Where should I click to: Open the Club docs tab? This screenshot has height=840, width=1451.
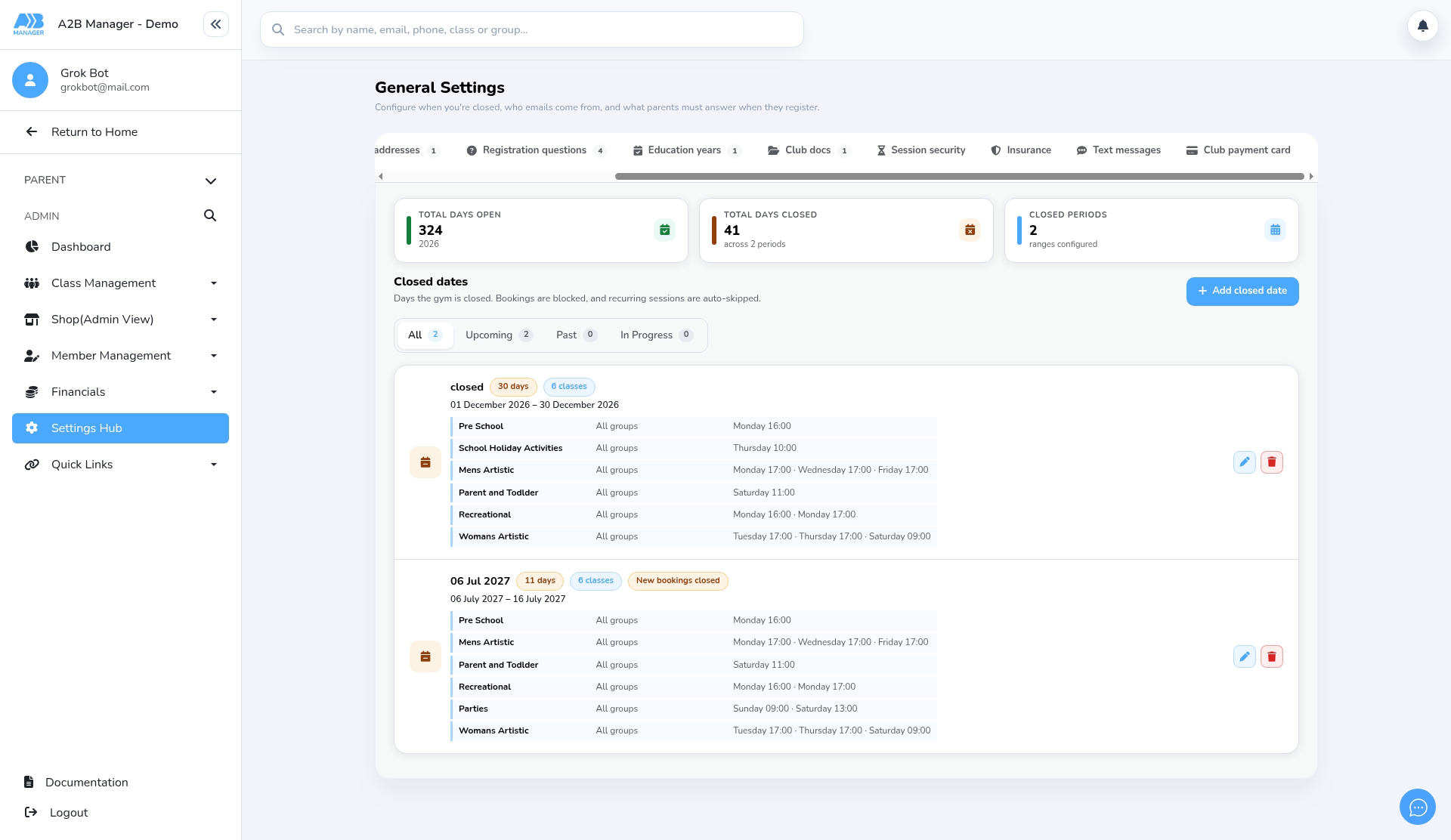(809, 150)
